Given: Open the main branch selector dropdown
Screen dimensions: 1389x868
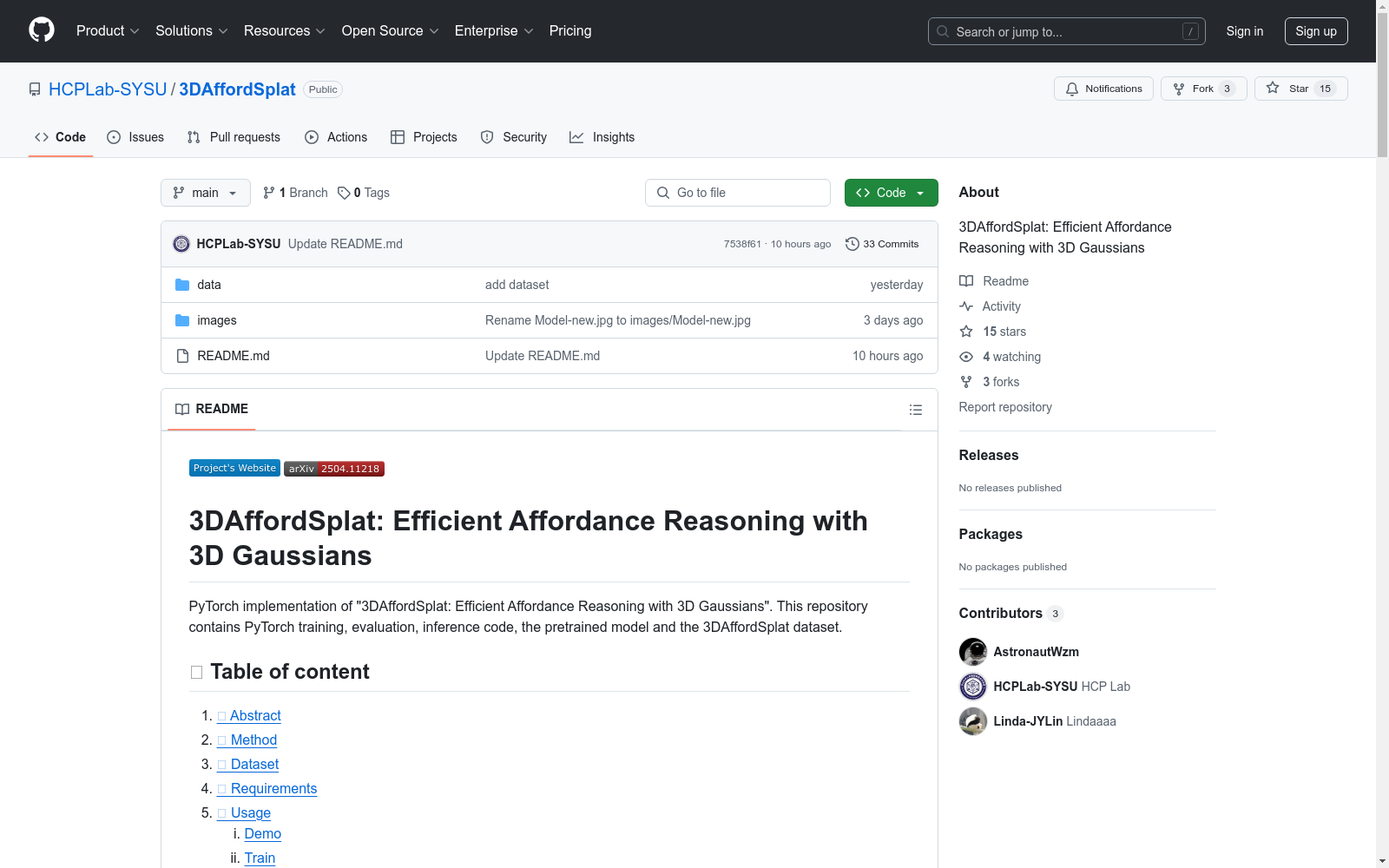Looking at the screenshot, I should click(206, 193).
